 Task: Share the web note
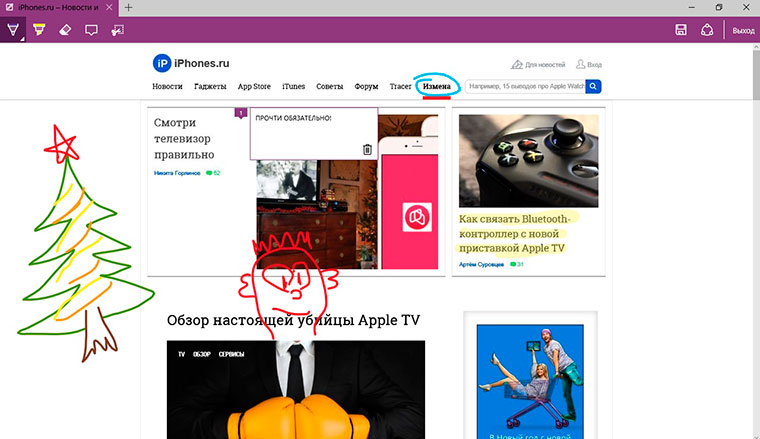tap(707, 30)
